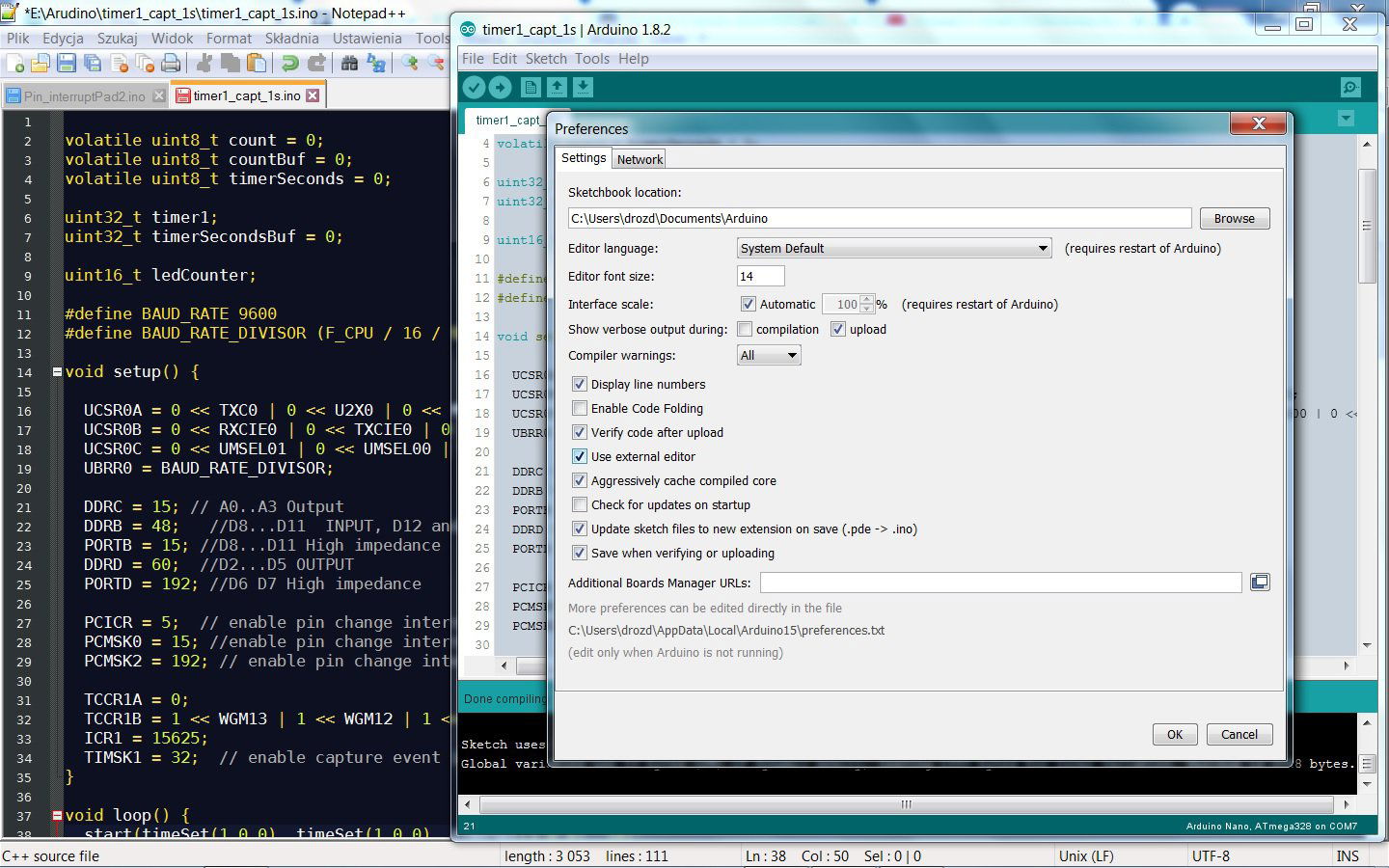Open Ustawienia menu in Notepad++
The height and width of the screenshot is (868, 1389).
click(367, 39)
